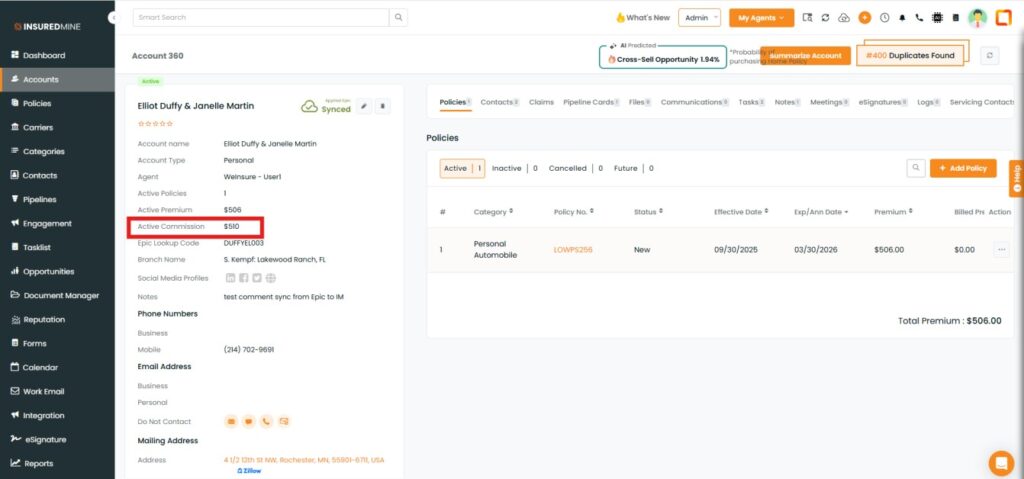The height and width of the screenshot is (479, 1024).
Task: Click the phone dialer icon in header
Action: pyautogui.click(x=919, y=18)
